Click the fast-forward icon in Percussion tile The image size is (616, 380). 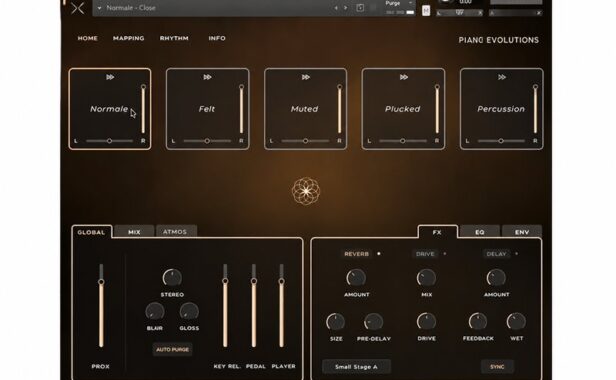coord(502,77)
